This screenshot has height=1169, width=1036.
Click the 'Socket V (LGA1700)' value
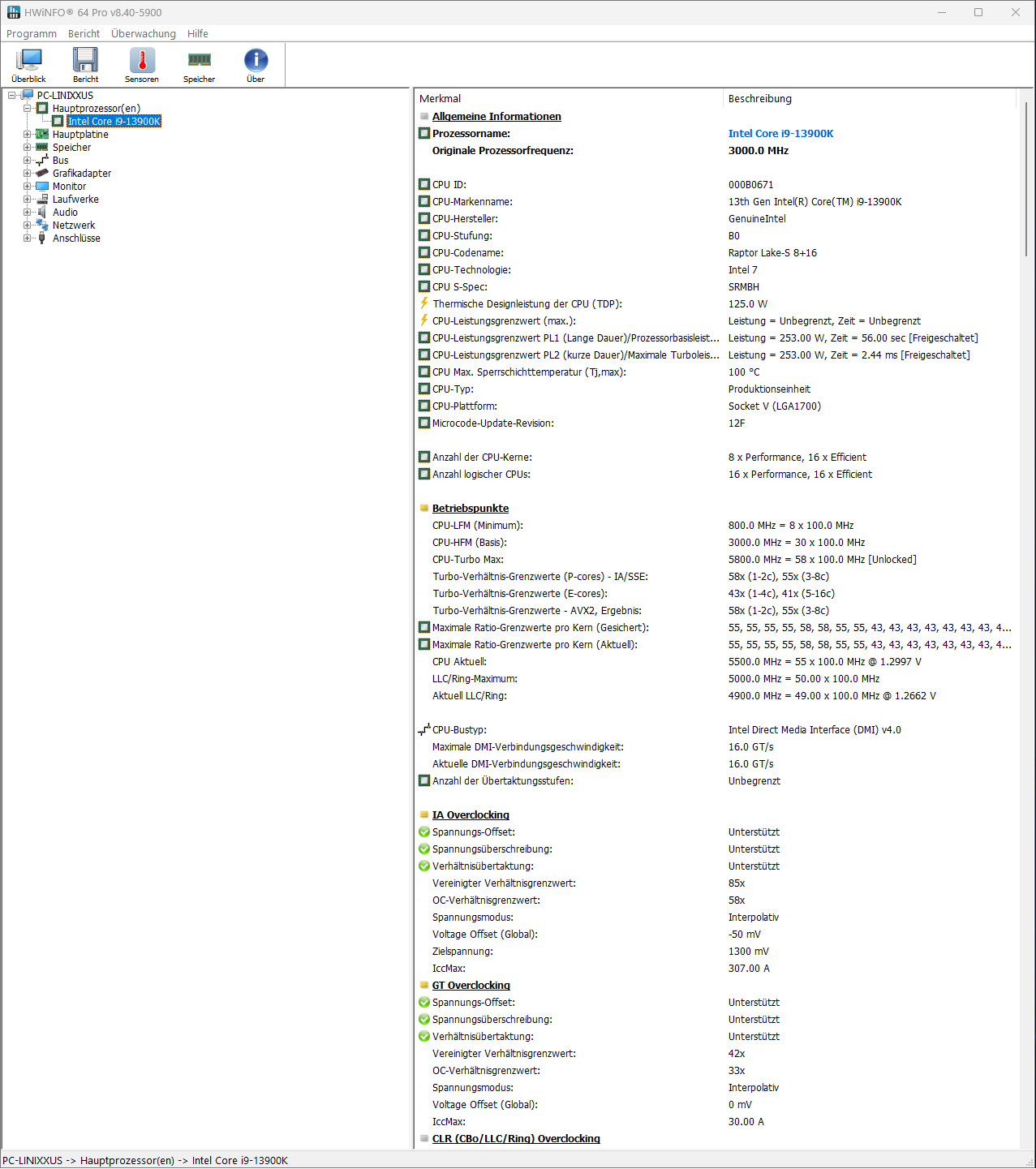775,406
